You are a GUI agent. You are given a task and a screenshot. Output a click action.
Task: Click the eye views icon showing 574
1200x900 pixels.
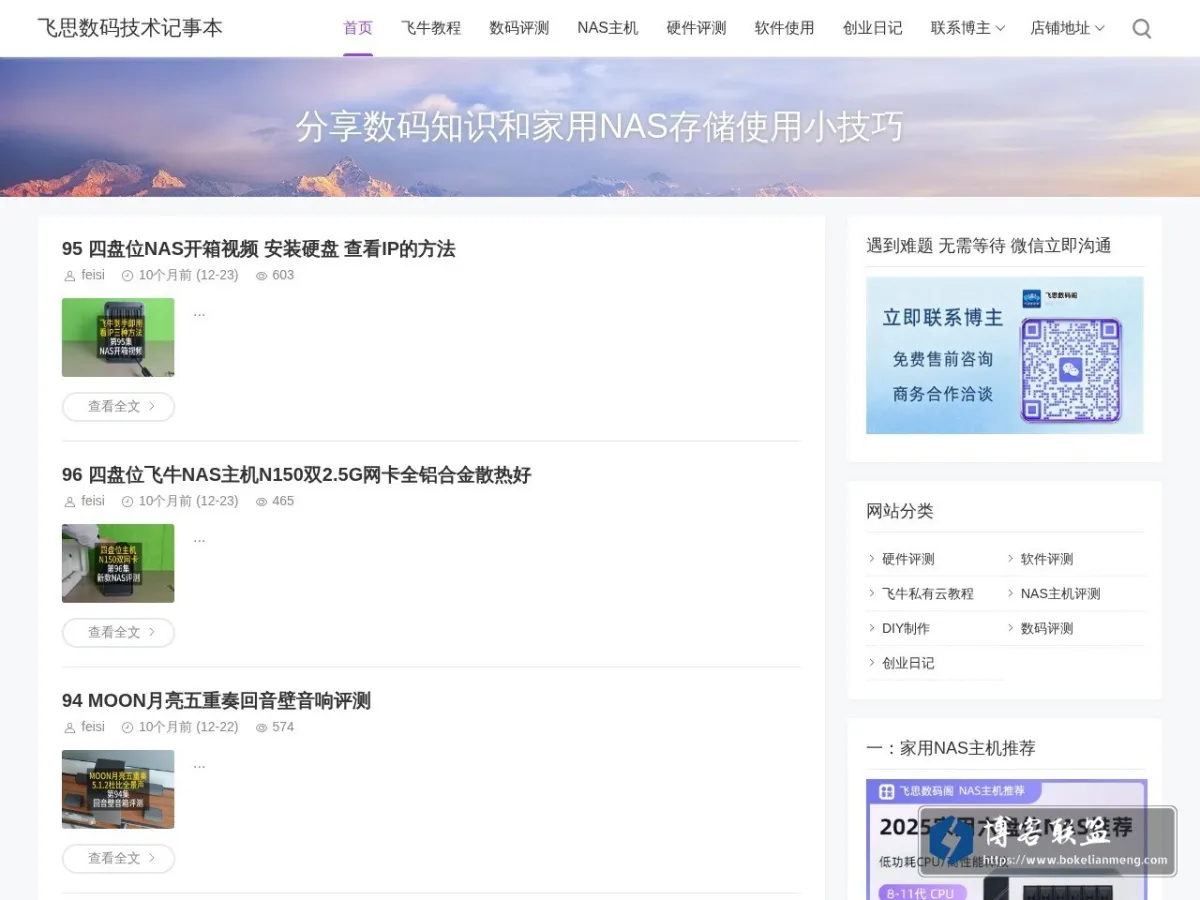pyautogui.click(x=261, y=728)
